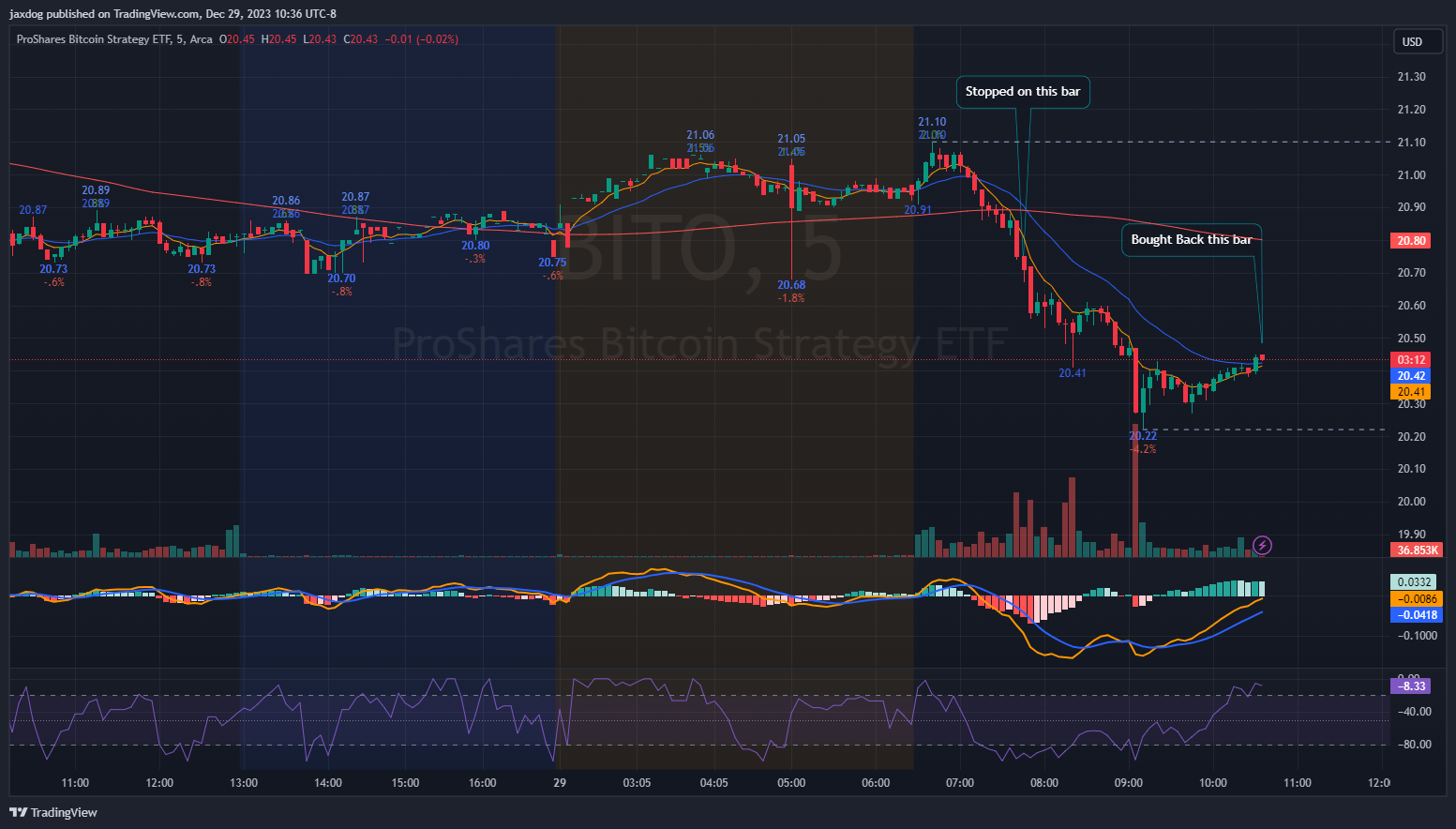Click the 20.89 pivot high label on chart
Image resolution: width=1456 pixels, height=829 pixels.
coord(96,190)
